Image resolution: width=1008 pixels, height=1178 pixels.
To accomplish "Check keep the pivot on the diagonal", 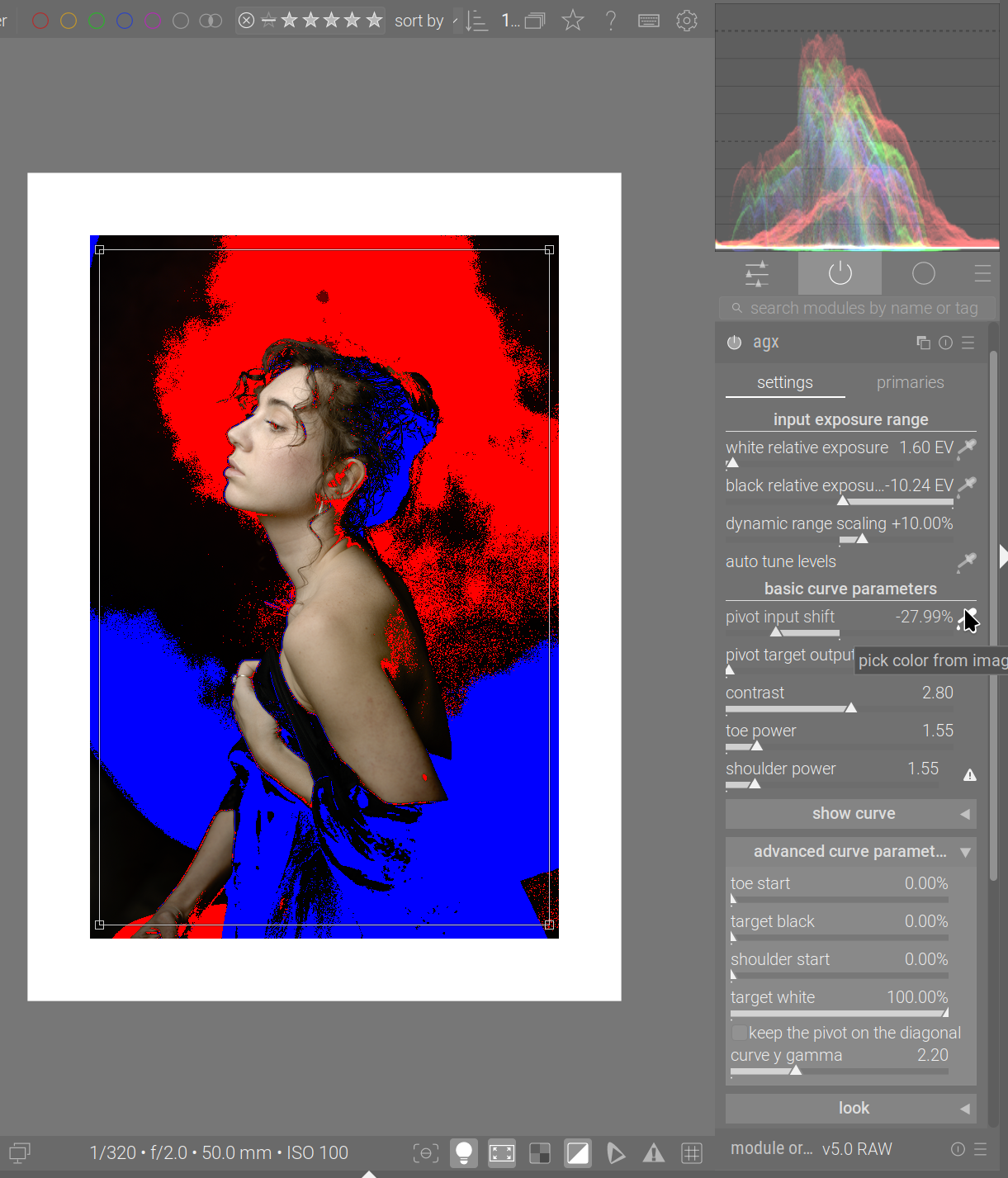I will click(x=740, y=1033).
